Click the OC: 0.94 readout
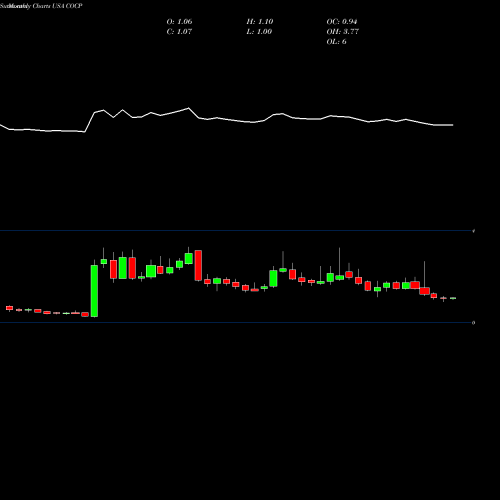Screen dimensions: 500x500 342,22
